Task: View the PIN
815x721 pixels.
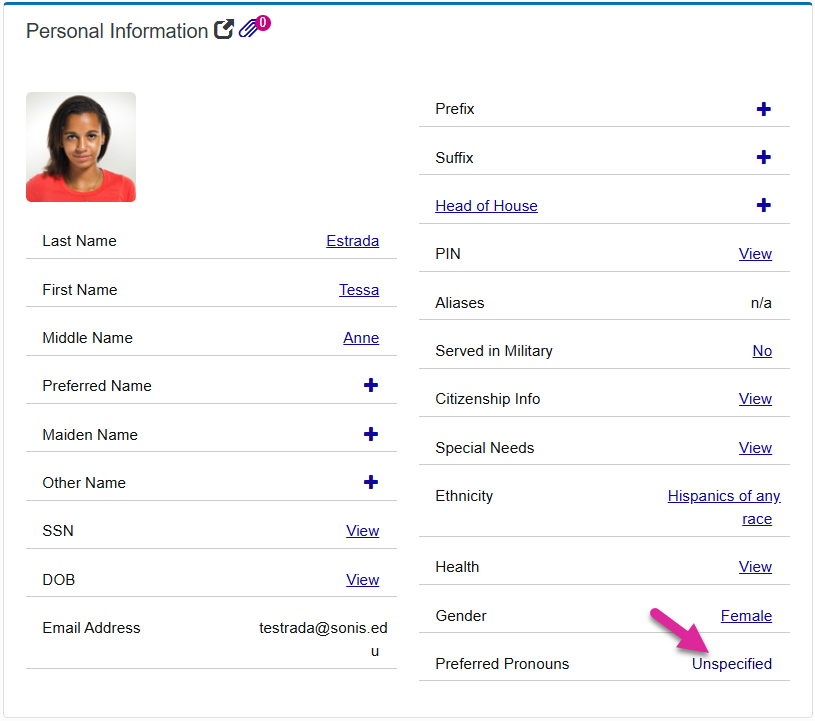Action: coord(755,254)
